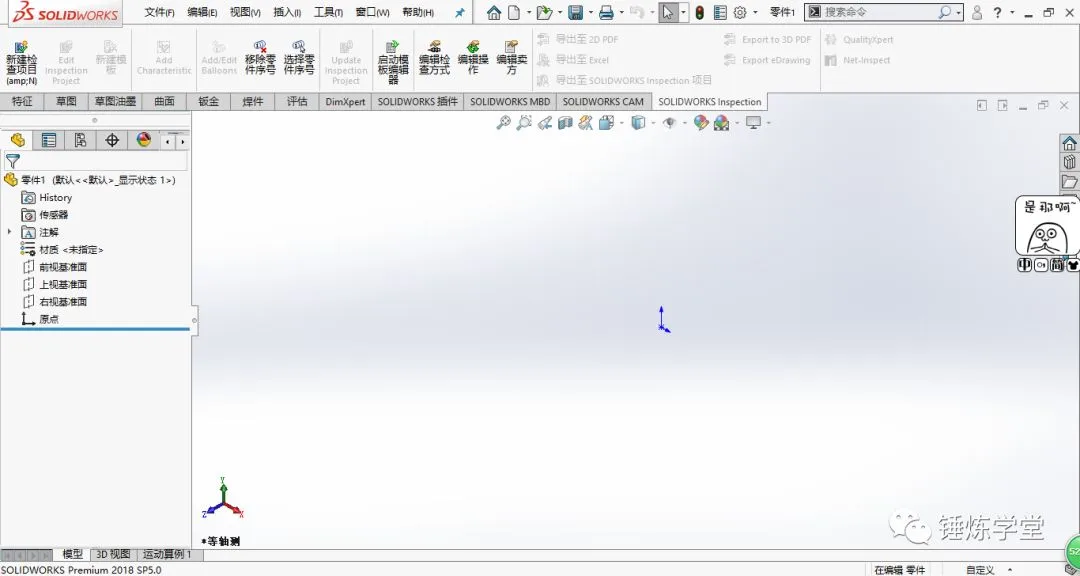Switch to 3D 视图 bottom tab

coord(112,554)
